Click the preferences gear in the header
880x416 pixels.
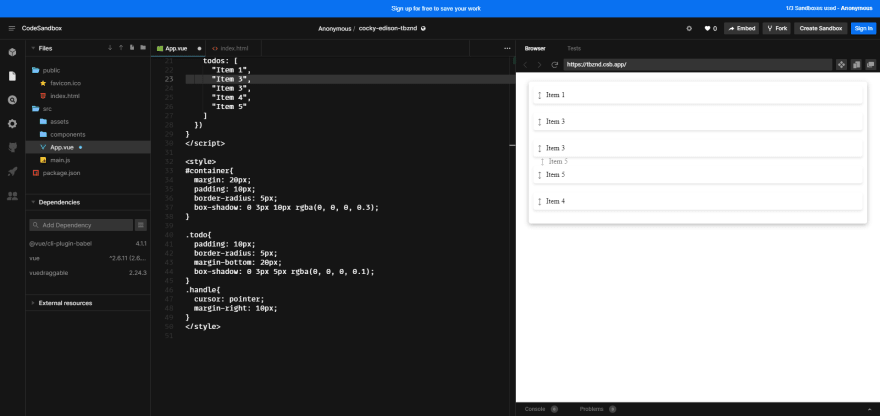click(689, 28)
